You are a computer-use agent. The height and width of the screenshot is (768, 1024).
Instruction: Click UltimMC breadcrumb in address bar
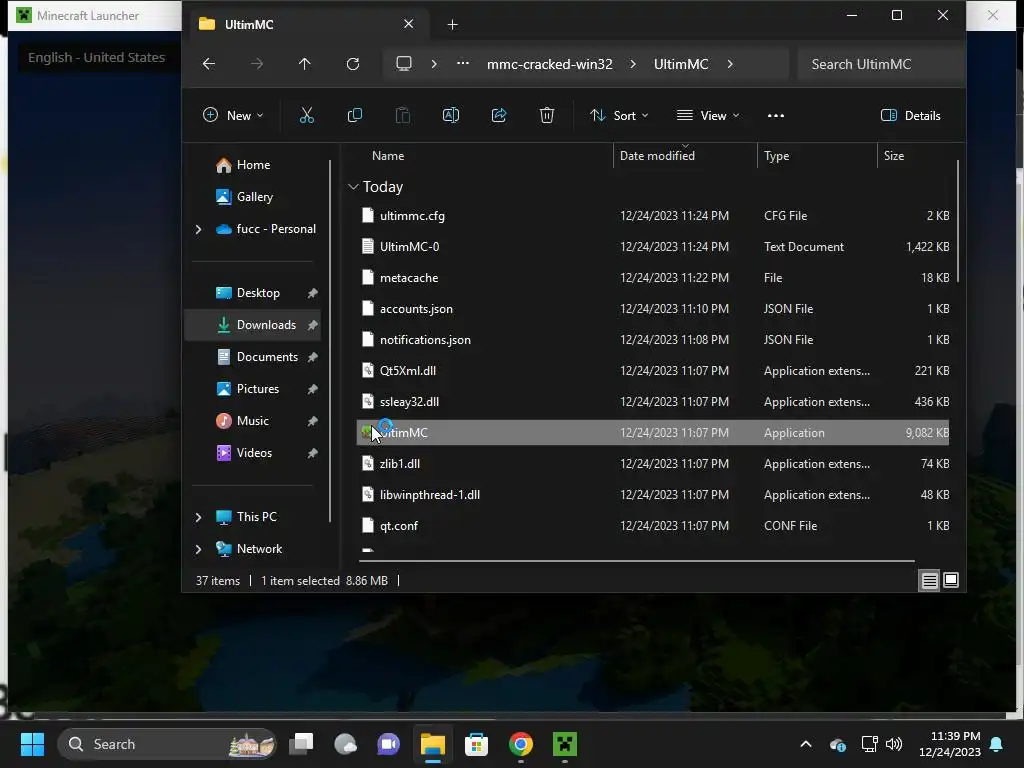(681, 64)
